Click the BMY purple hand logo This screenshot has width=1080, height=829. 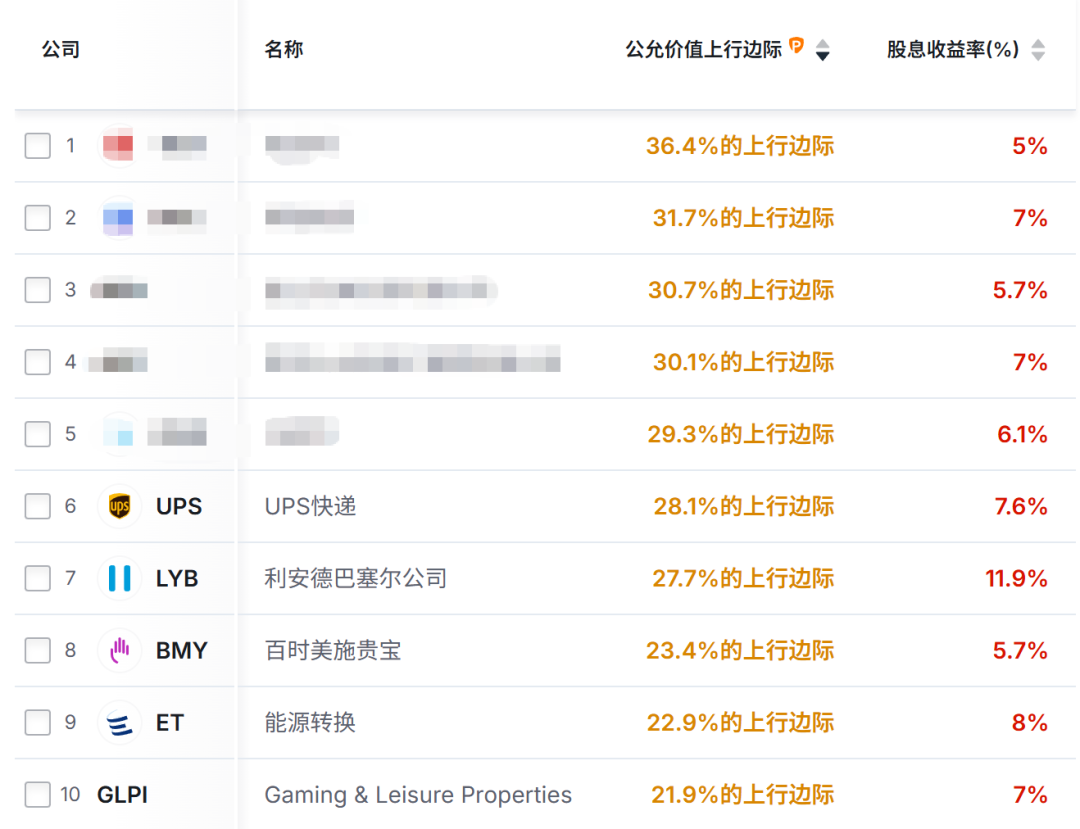click(x=119, y=651)
